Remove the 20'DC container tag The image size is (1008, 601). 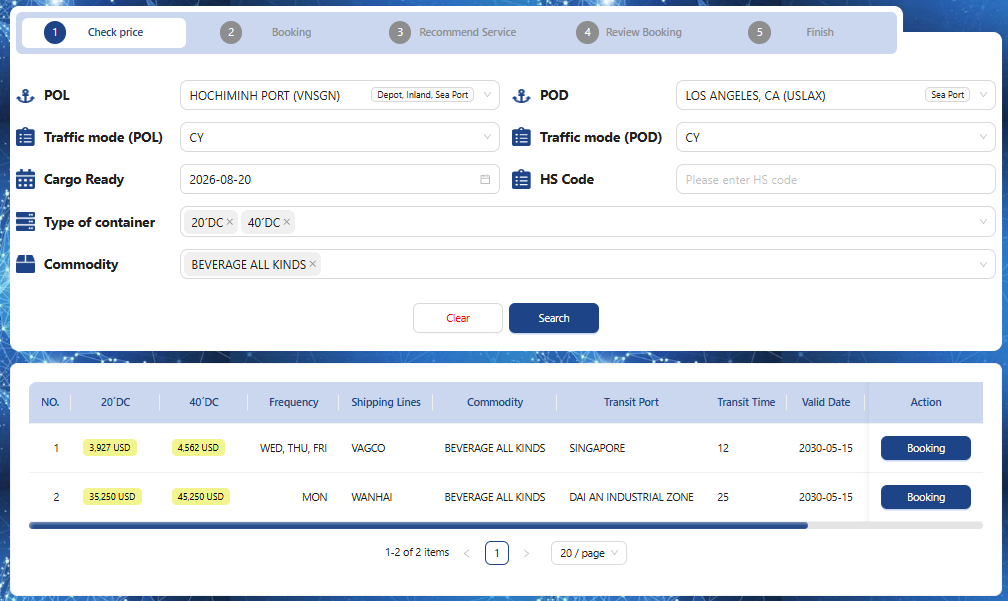coord(230,222)
